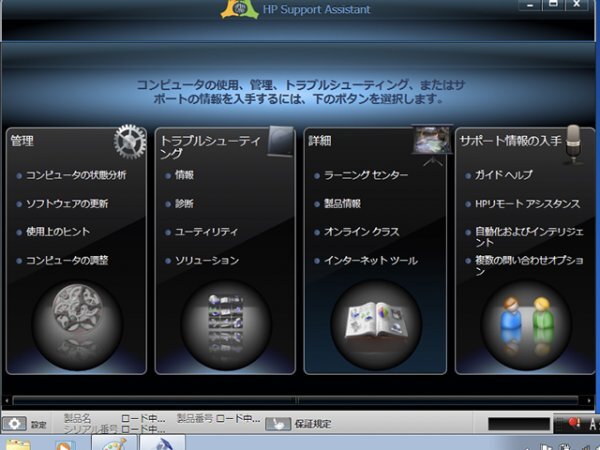Image resolution: width=600 pixels, height=450 pixels.
Task: Open the media player taskbar icon
Action: (64, 445)
